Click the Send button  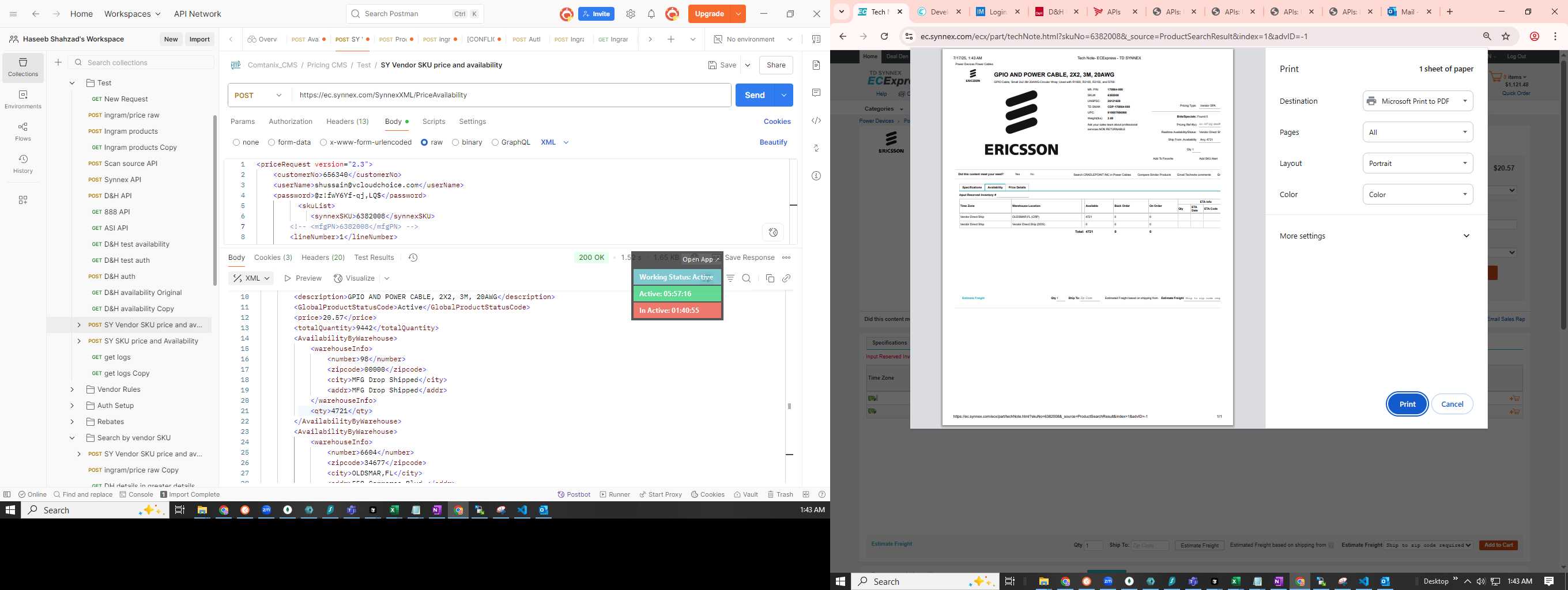pyautogui.click(x=755, y=95)
